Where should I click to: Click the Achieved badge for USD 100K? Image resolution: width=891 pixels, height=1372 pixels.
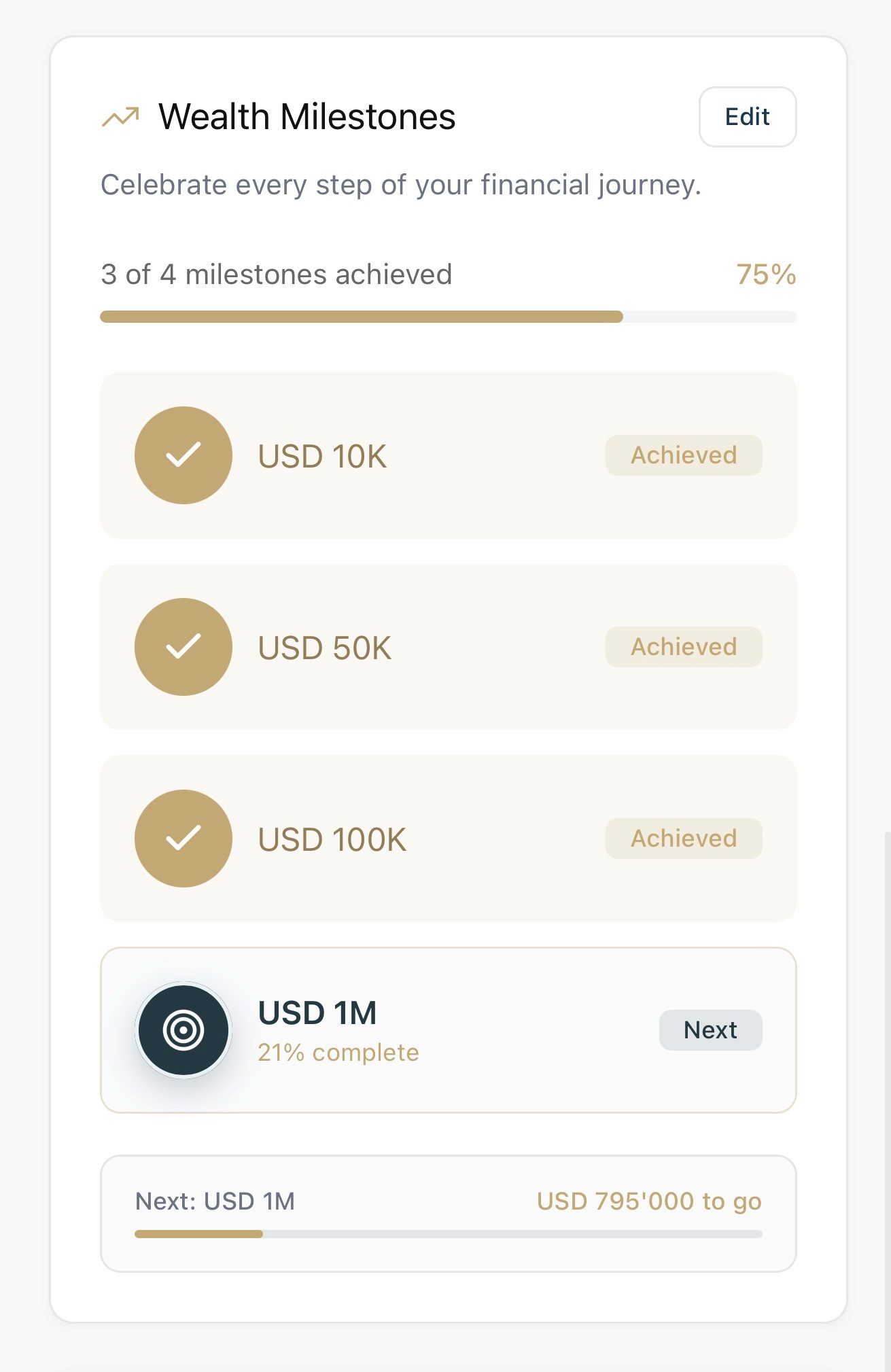pyautogui.click(x=684, y=839)
